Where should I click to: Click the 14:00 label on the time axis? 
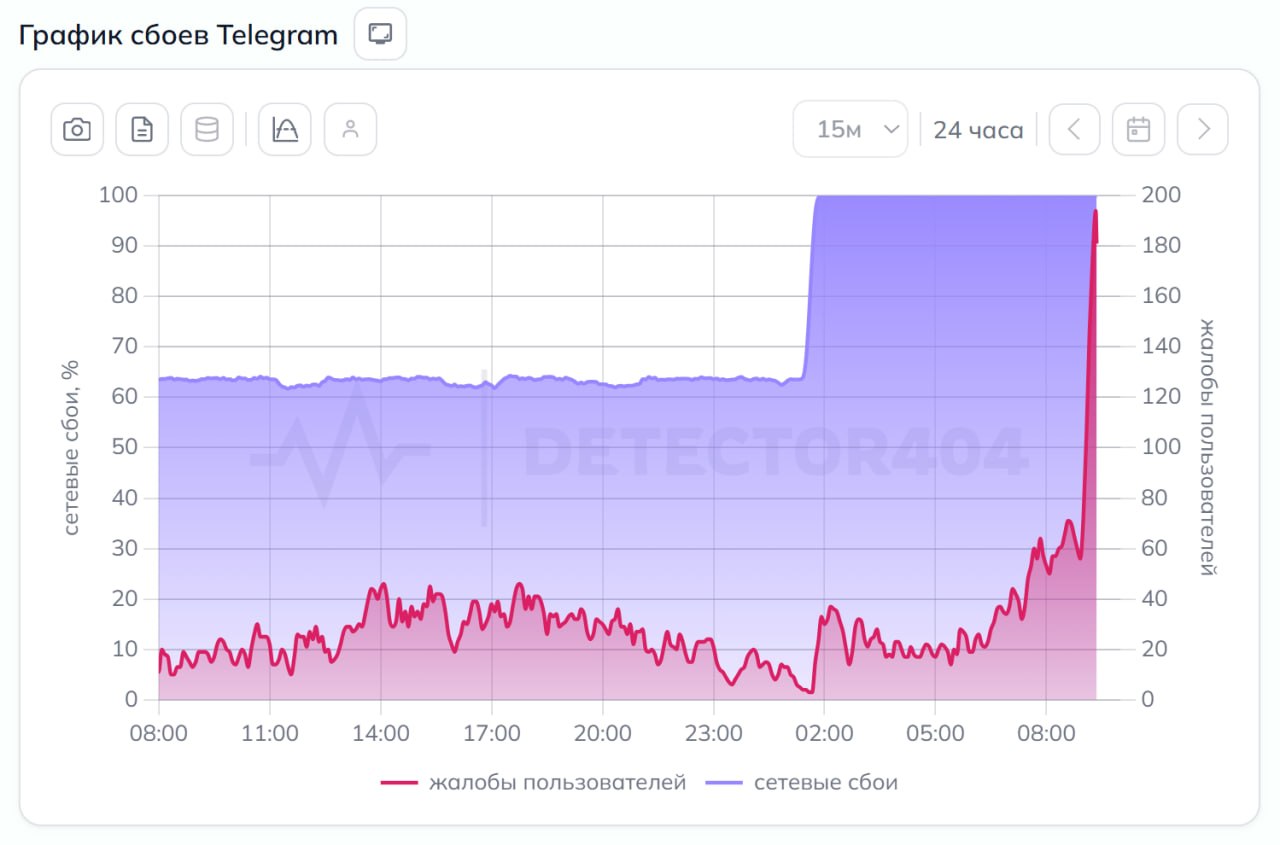[381, 733]
